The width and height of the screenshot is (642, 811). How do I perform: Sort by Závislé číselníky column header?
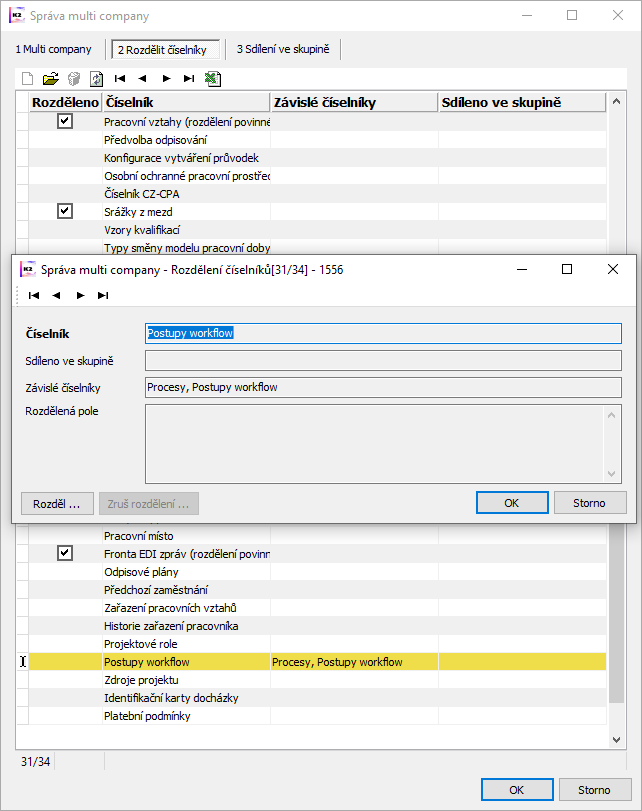(354, 102)
